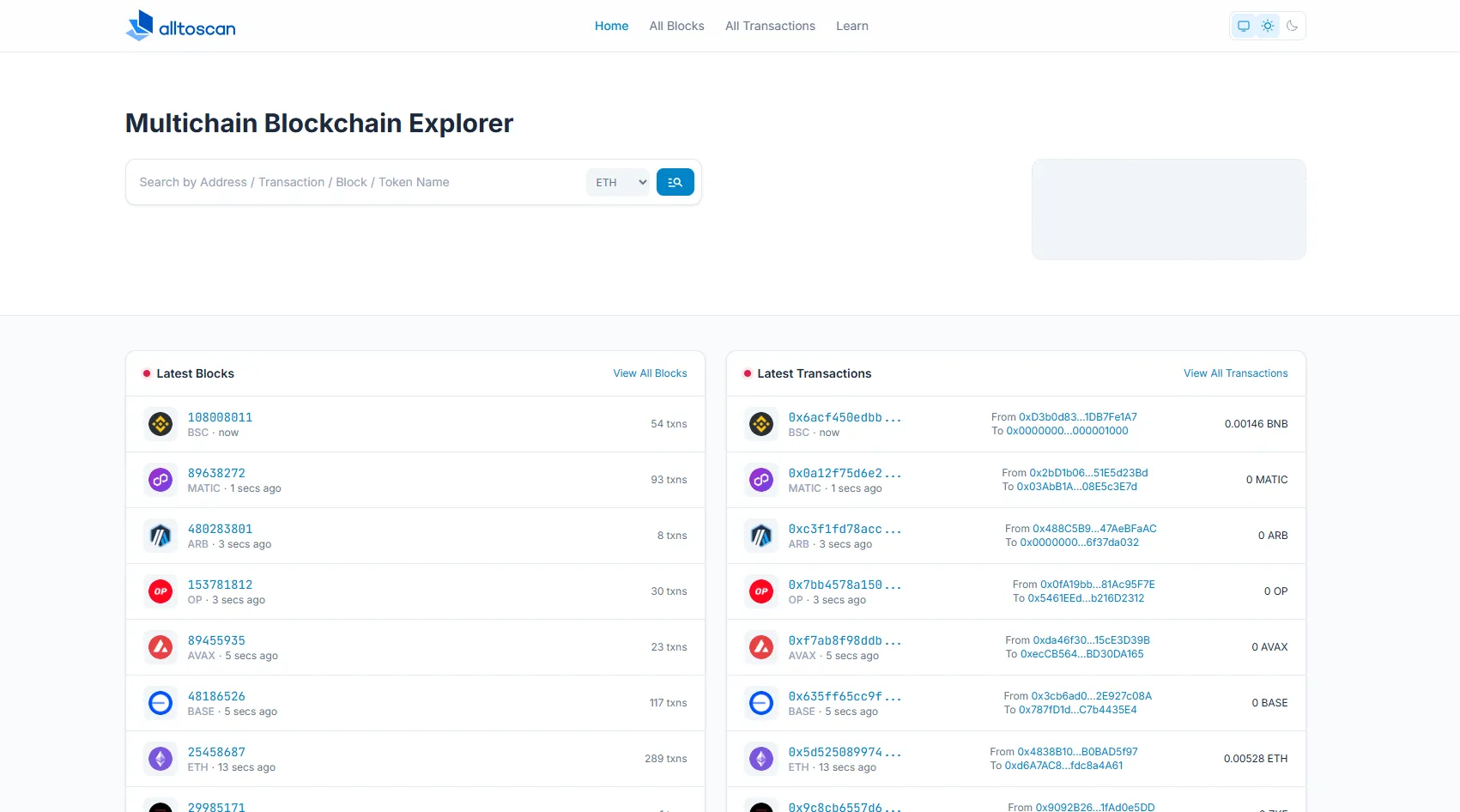The image size is (1460, 812).
Task: Click Avalanche icon in Latest Blocks
Action: pyautogui.click(x=161, y=647)
